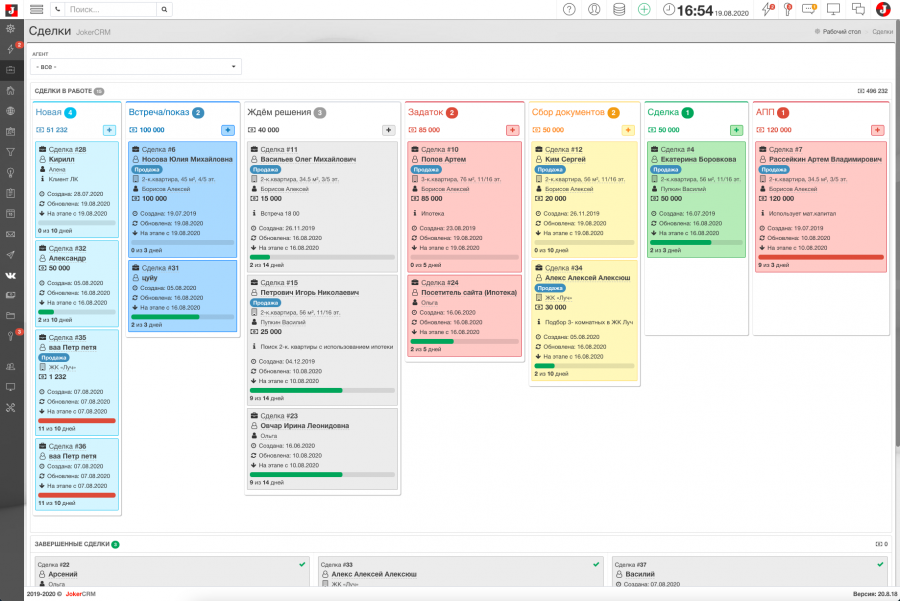Open the funnel filter icon in sidebar
This screenshot has width=900, height=601.
(10, 152)
